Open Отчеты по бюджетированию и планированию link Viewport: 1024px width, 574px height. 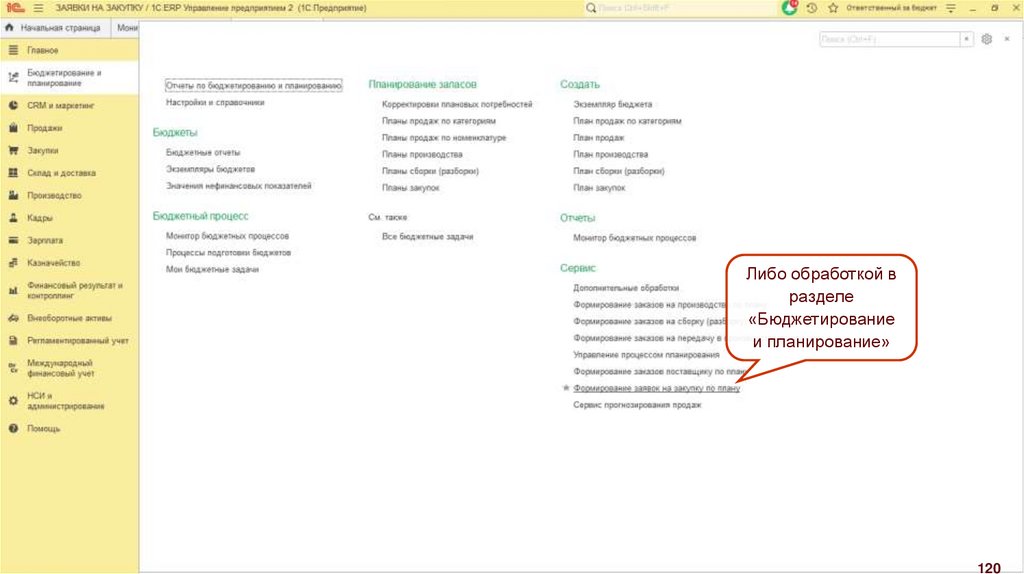point(253,86)
